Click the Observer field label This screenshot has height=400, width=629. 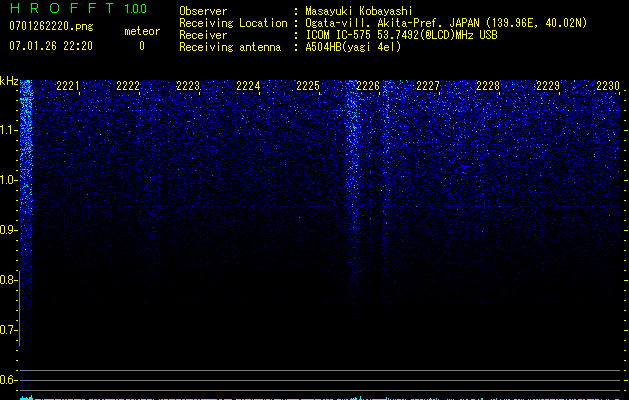(x=203, y=11)
